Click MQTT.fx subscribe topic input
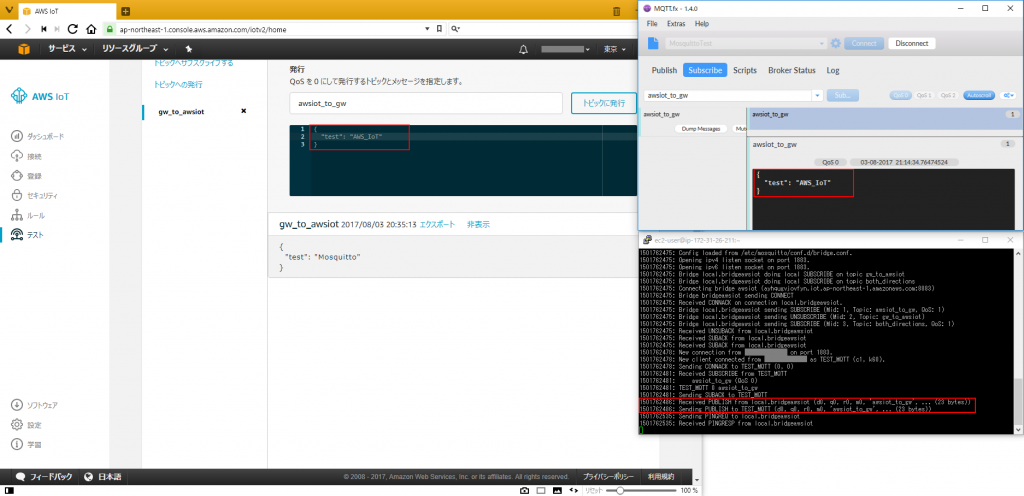Image resolution: width=1024 pixels, height=496 pixels. click(728, 95)
